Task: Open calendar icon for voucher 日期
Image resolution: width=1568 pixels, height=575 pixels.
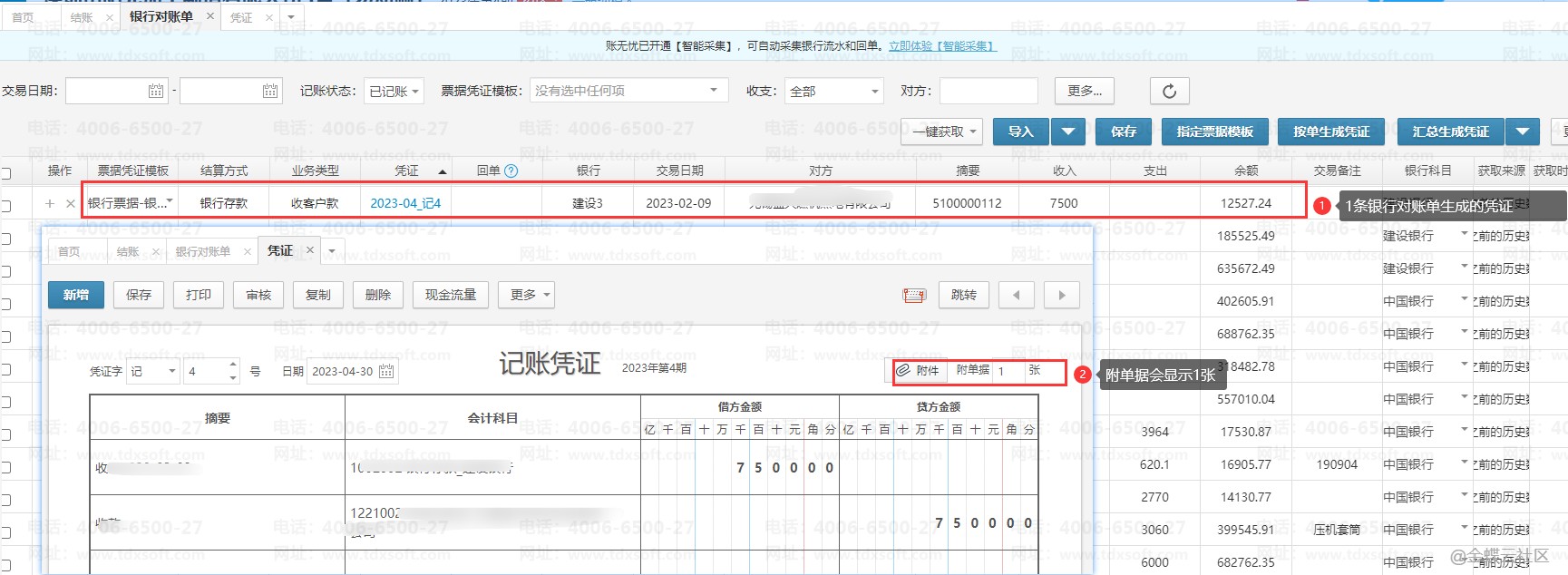Action: 386,371
